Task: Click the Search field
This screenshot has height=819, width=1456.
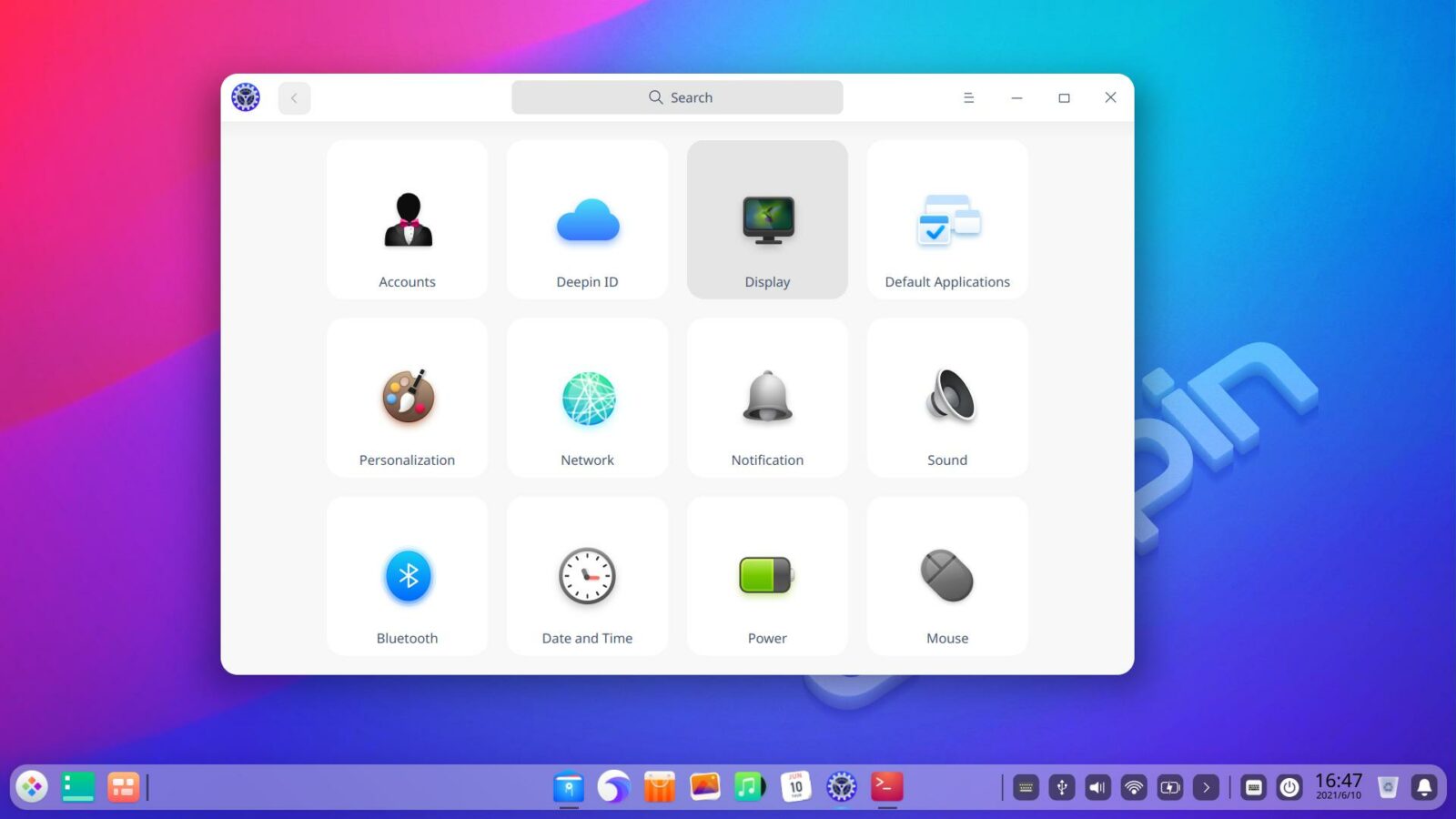Action: (x=677, y=96)
